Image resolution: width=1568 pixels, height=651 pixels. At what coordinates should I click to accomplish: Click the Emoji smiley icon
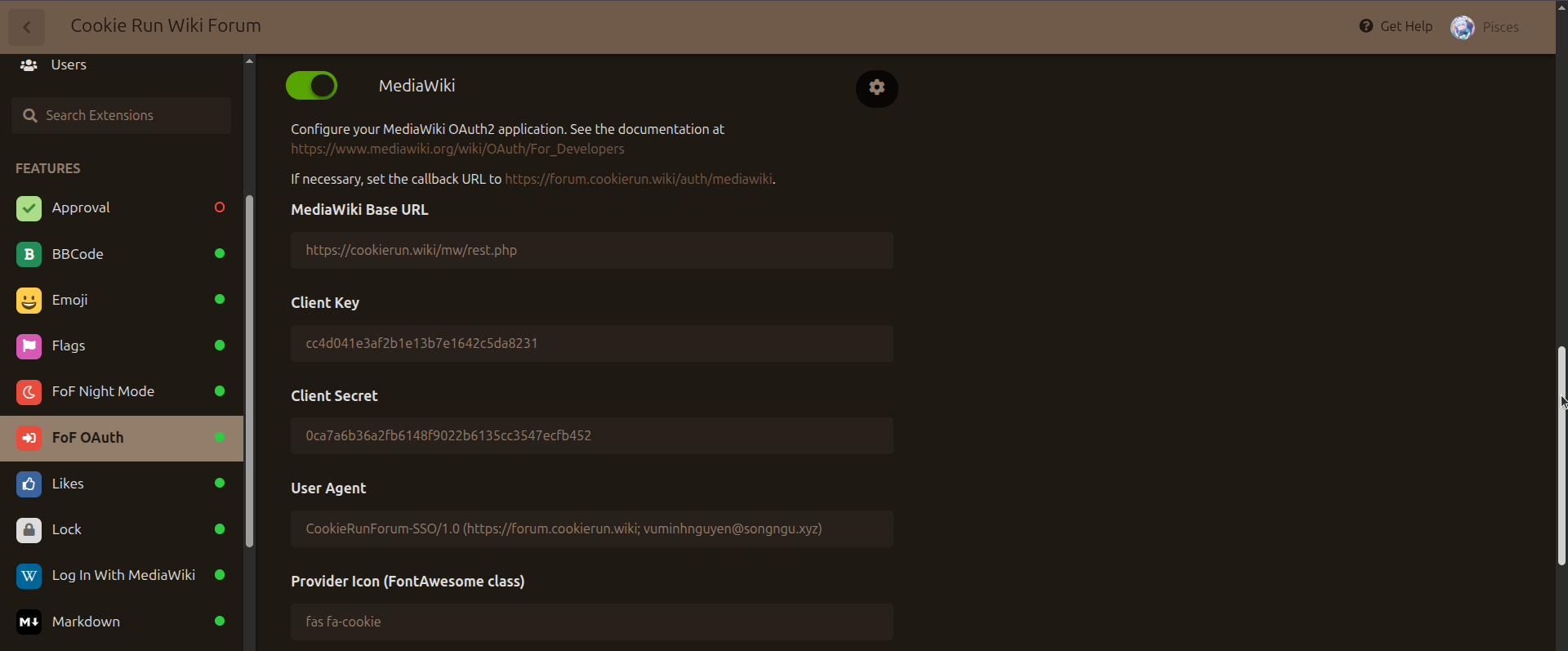[29, 300]
